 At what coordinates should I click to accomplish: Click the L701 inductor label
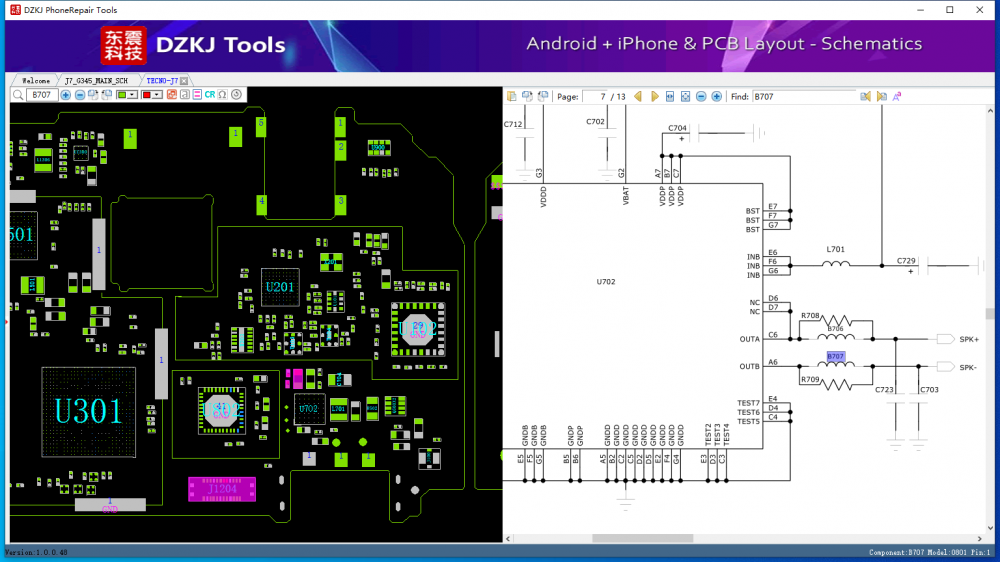tap(835, 249)
